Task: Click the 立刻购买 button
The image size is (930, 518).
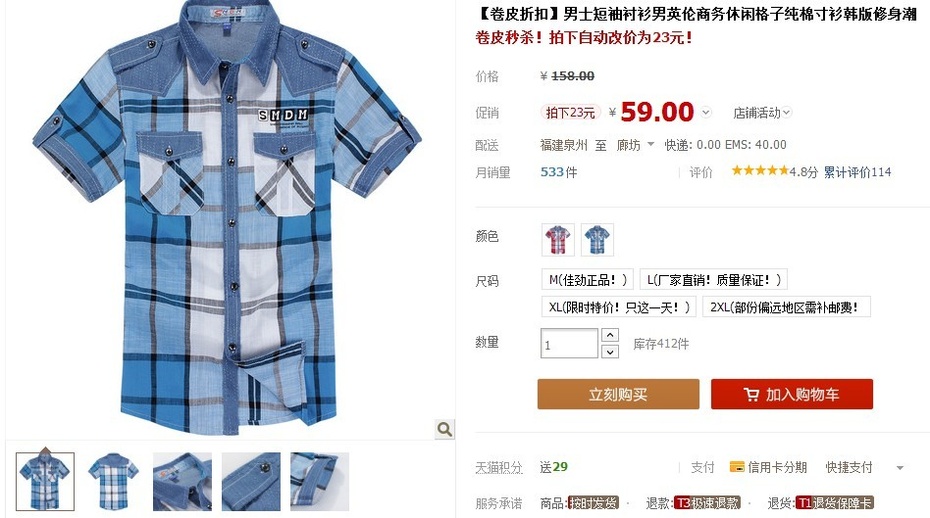Action: [618, 394]
